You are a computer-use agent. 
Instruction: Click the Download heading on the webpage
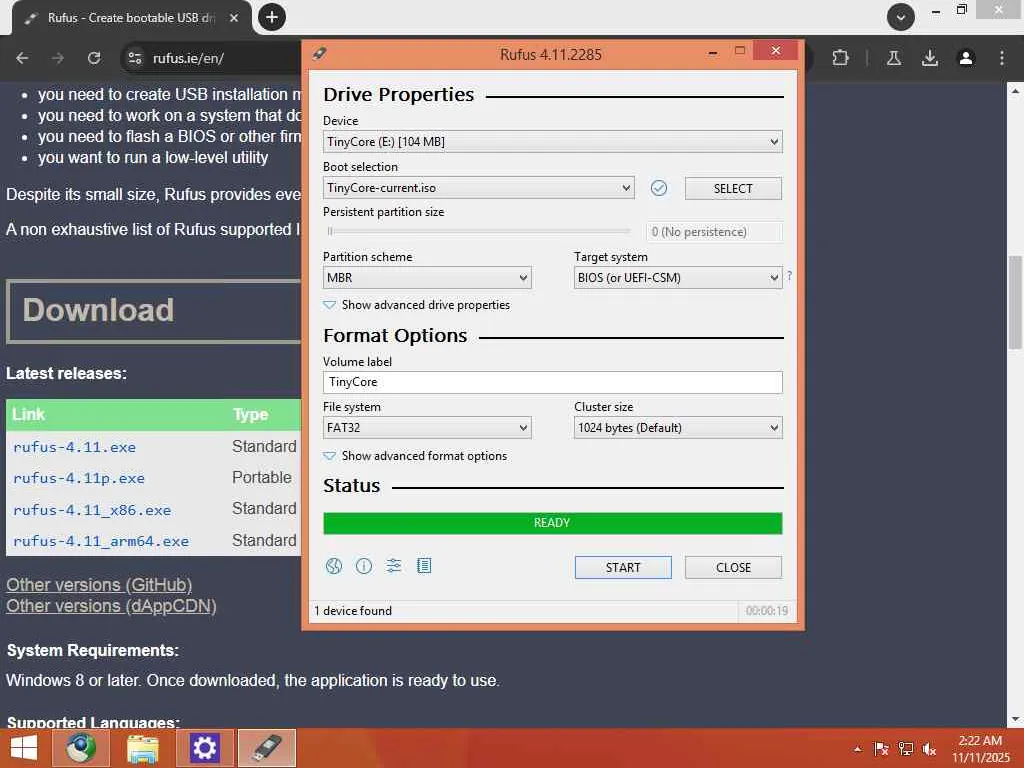click(99, 310)
